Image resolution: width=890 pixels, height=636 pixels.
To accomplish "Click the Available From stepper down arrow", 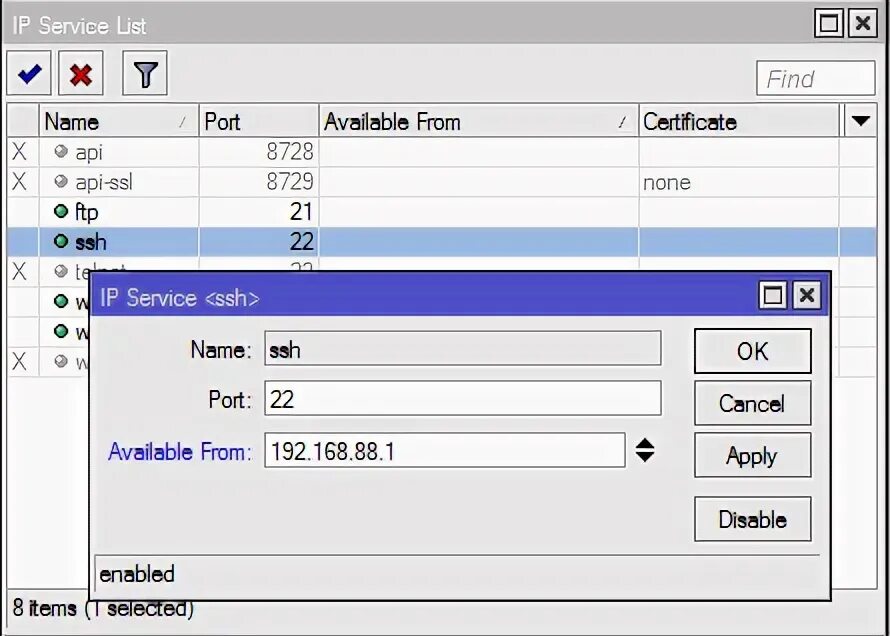I will [645, 457].
